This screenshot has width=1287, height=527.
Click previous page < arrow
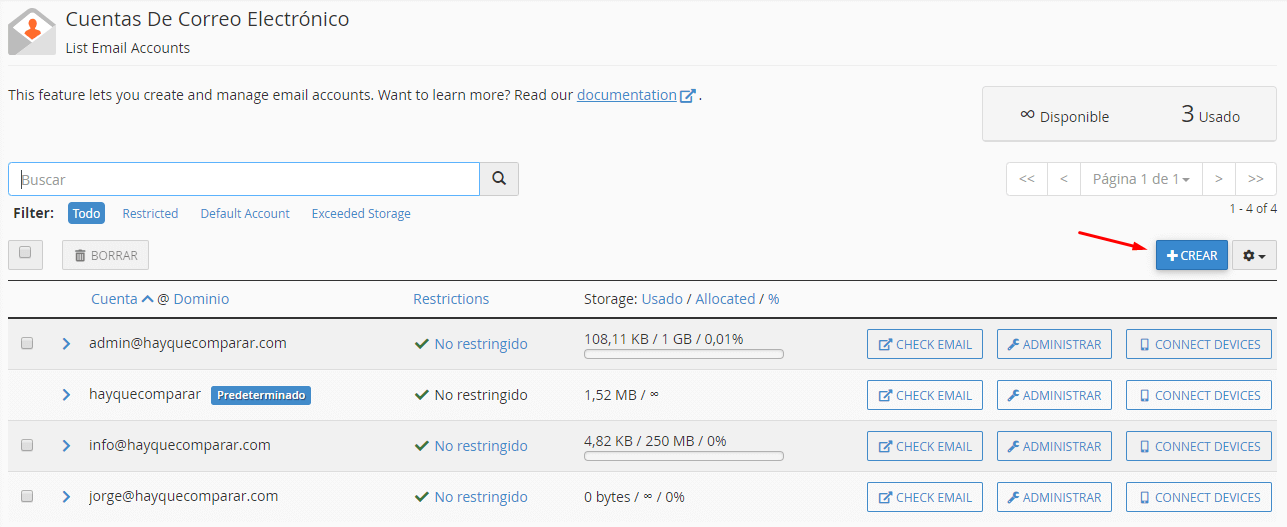pos(1064,179)
